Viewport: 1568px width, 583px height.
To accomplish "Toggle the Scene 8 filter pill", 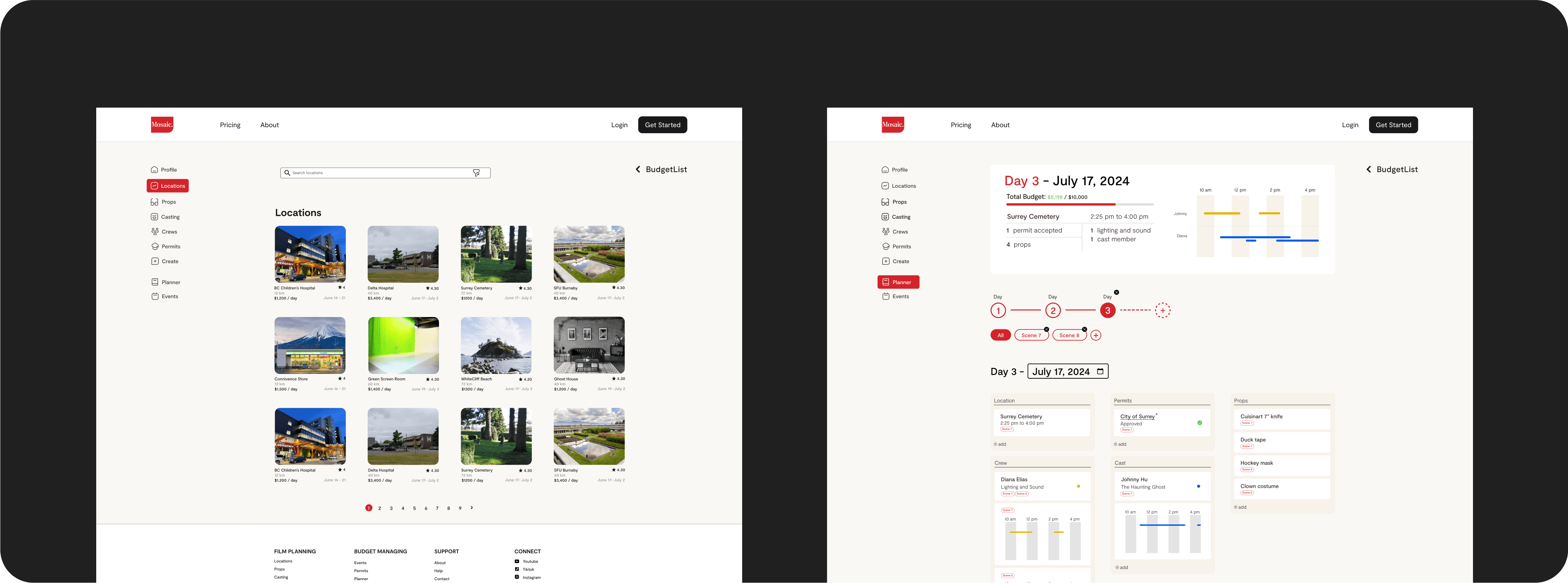I will click(1068, 335).
